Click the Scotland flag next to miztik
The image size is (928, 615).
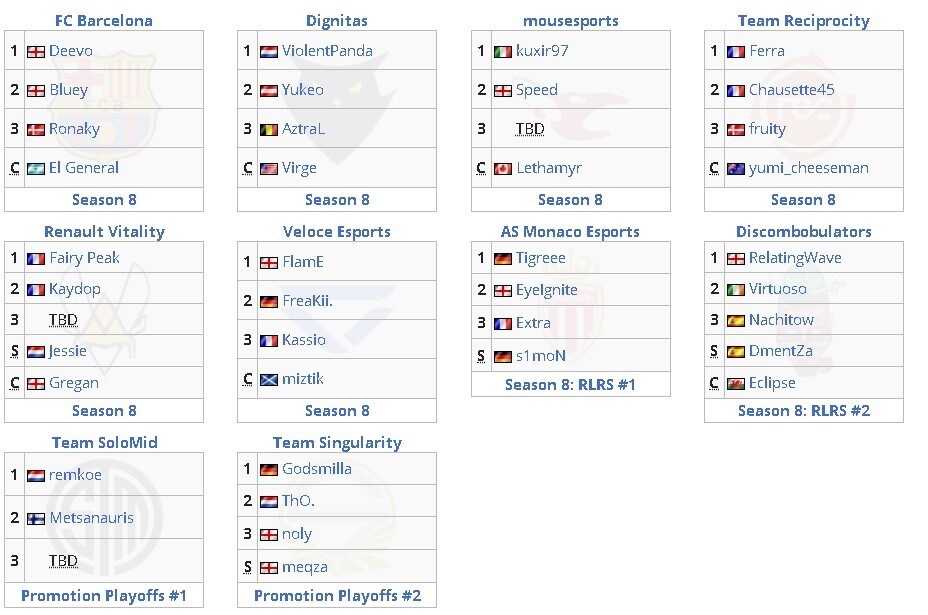click(269, 379)
